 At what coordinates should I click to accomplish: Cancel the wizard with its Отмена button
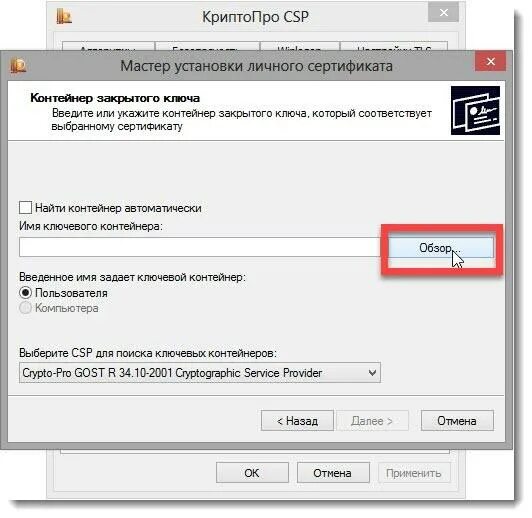click(x=457, y=421)
